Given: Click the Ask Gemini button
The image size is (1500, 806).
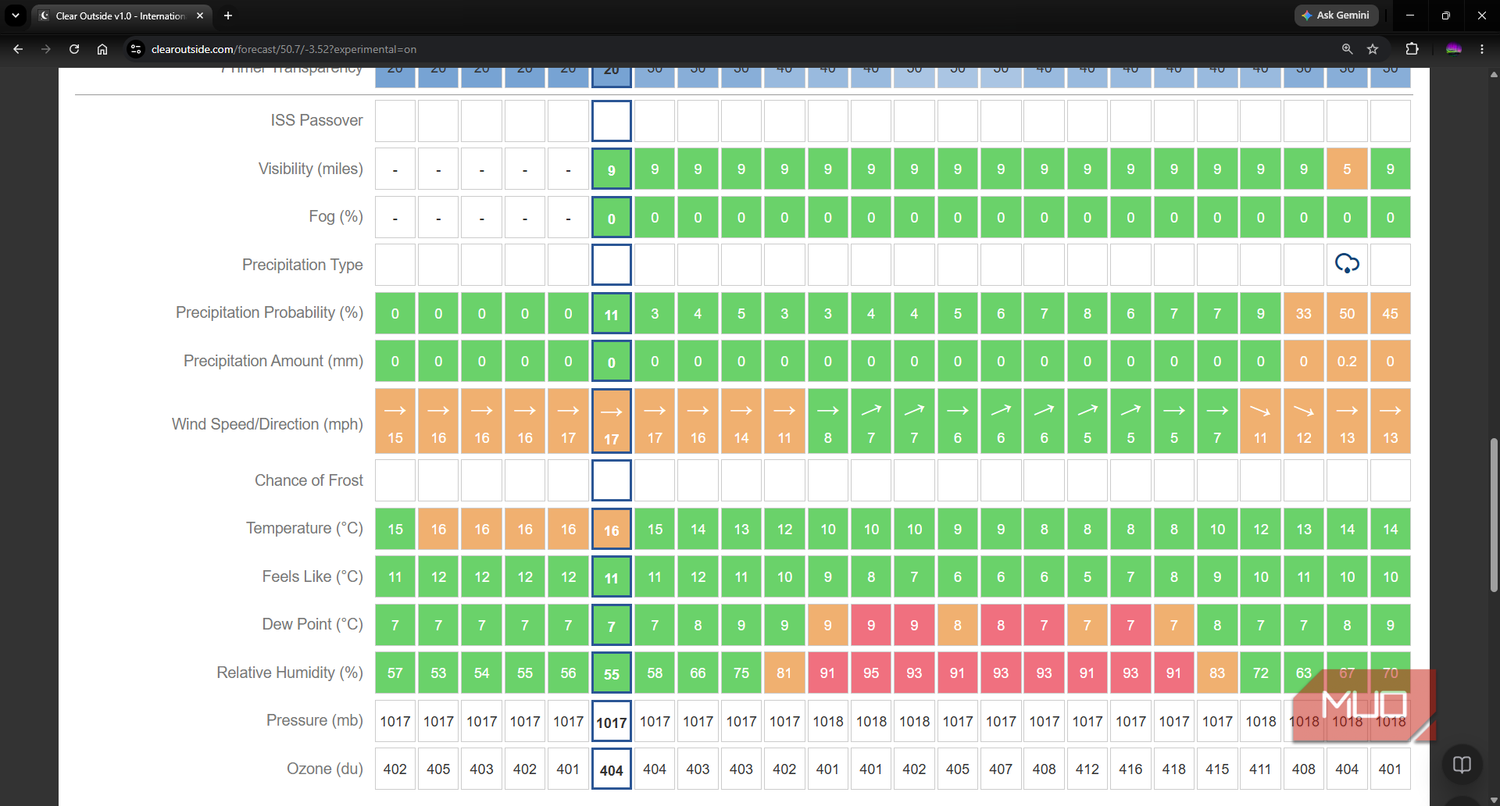Looking at the screenshot, I should [x=1337, y=16].
